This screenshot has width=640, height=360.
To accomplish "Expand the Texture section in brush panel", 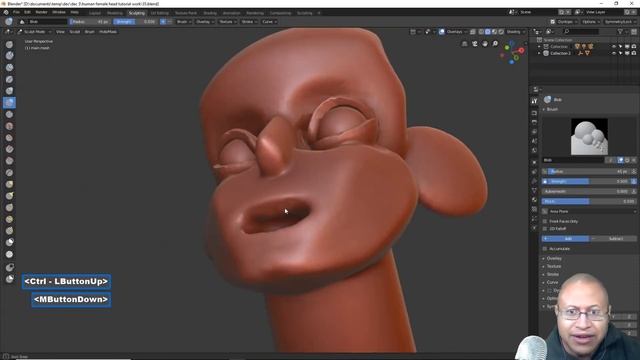I will [x=554, y=266].
